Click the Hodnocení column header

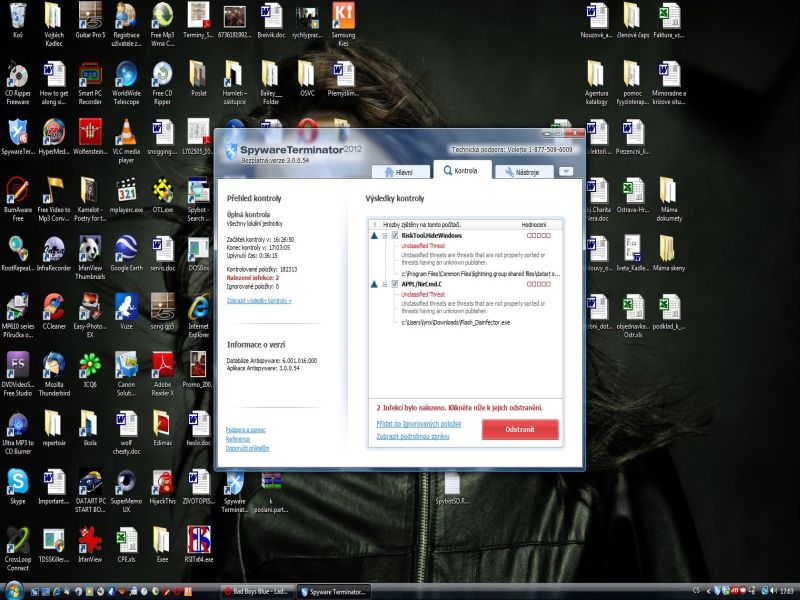click(534, 224)
